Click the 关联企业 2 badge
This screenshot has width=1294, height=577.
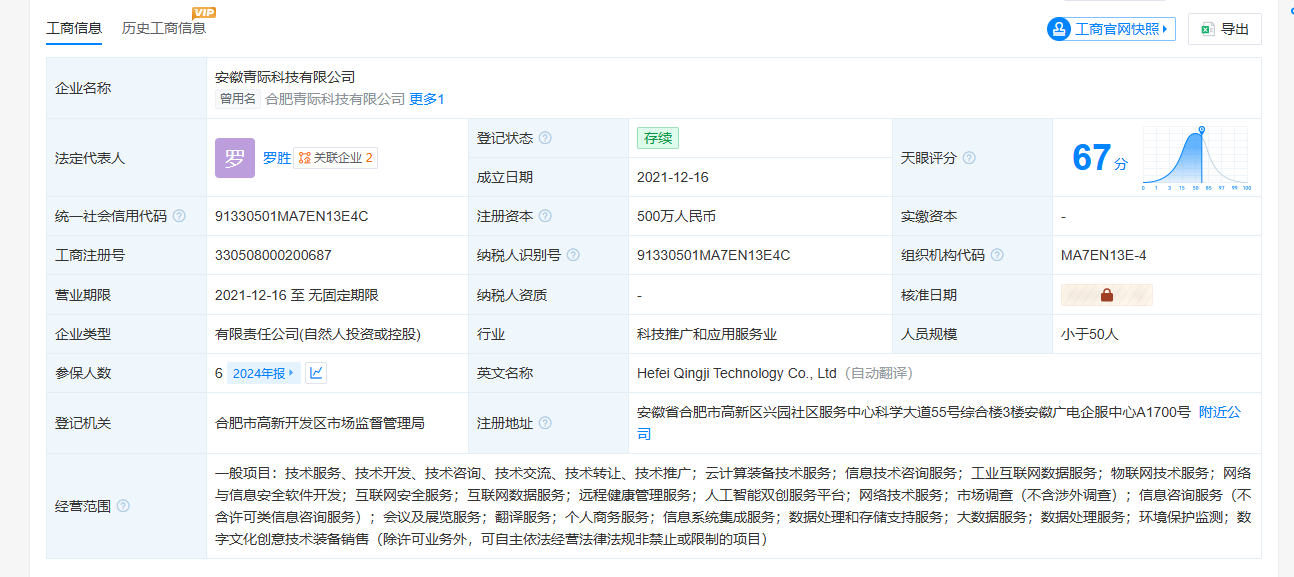(x=336, y=158)
